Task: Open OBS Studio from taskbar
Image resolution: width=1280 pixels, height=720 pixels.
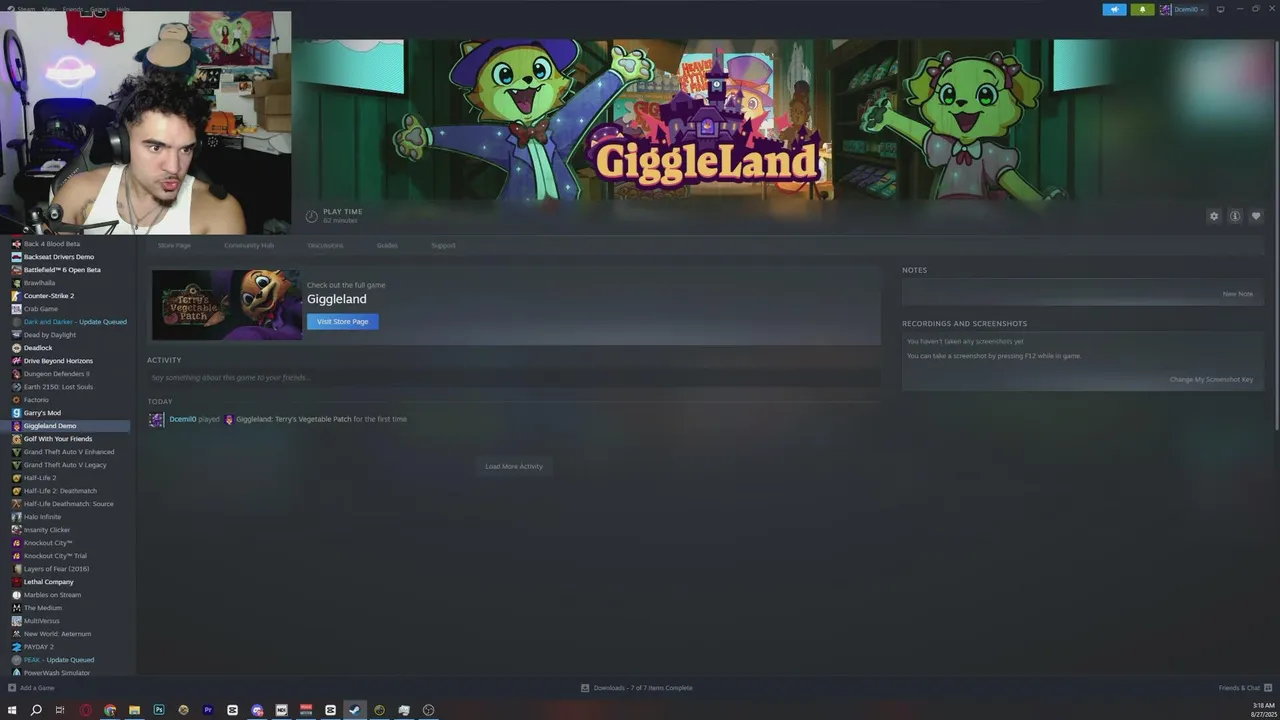Action: click(x=428, y=710)
